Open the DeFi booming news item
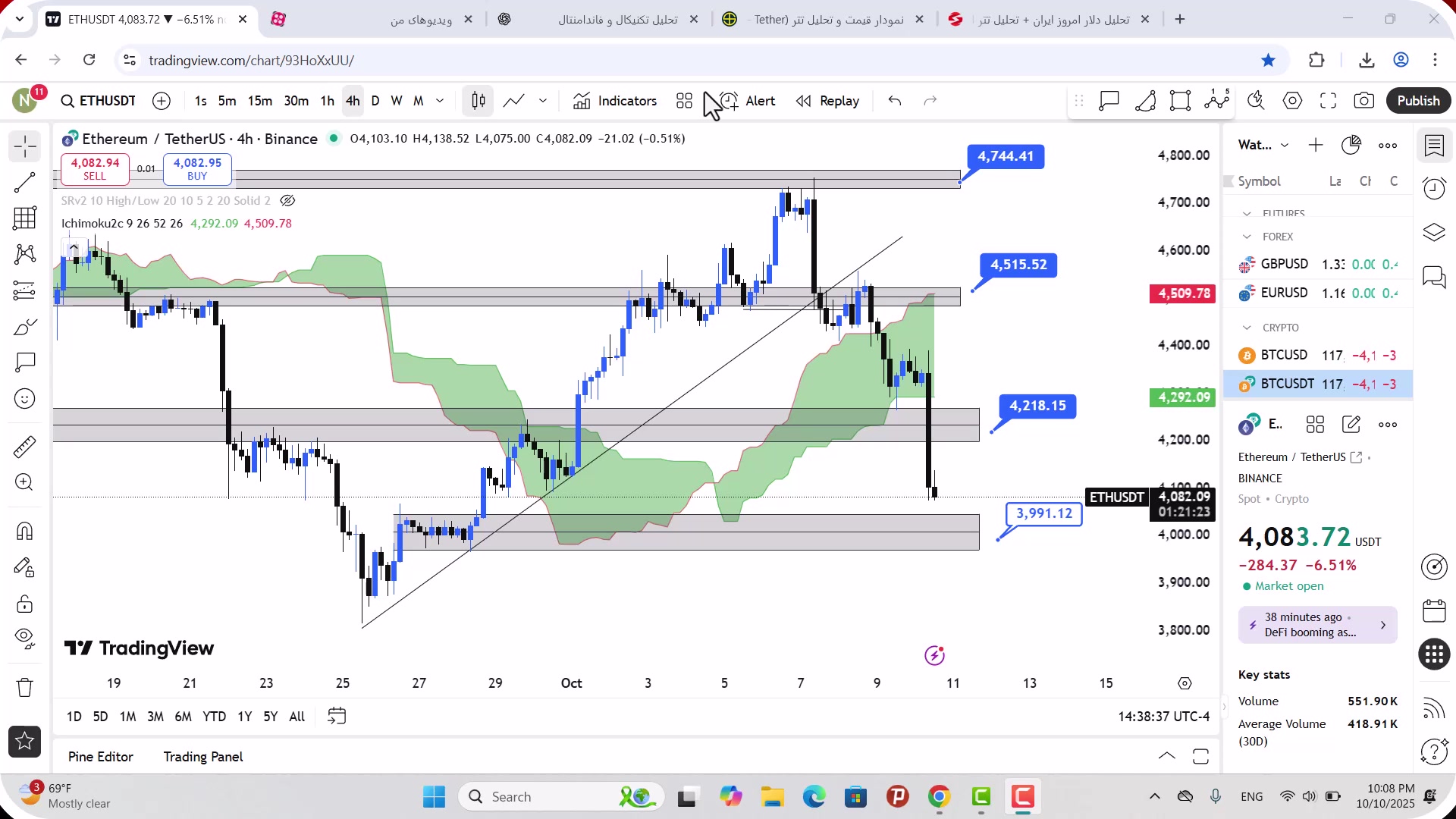Image resolution: width=1456 pixels, height=819 pixels. [x=1318, y=625]
